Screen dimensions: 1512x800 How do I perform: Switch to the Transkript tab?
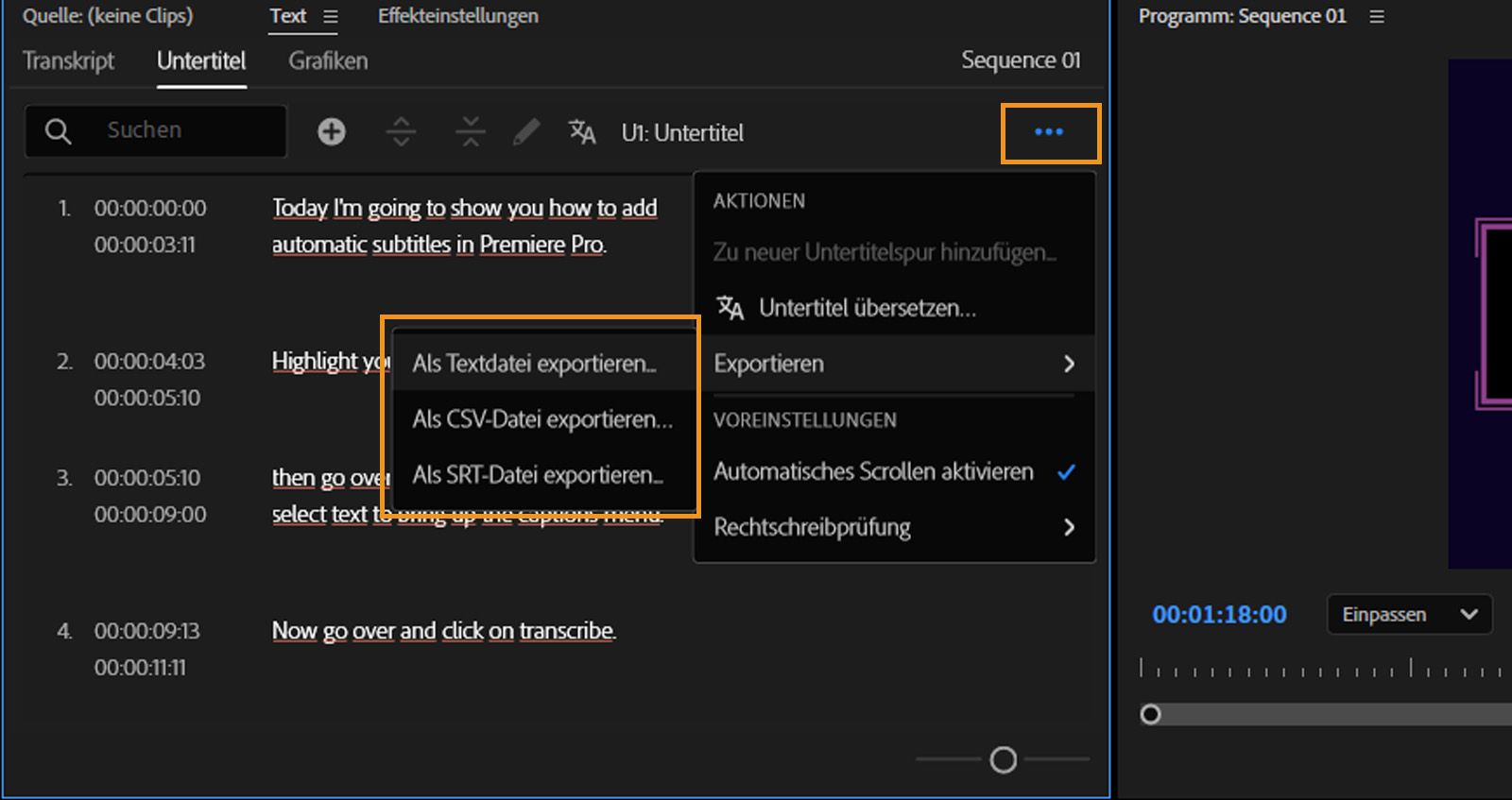(68, 61)
